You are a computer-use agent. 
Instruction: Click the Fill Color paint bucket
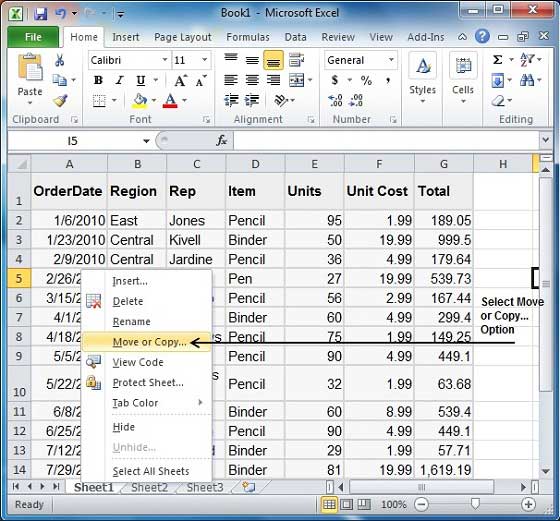click(x=140, y=101)
